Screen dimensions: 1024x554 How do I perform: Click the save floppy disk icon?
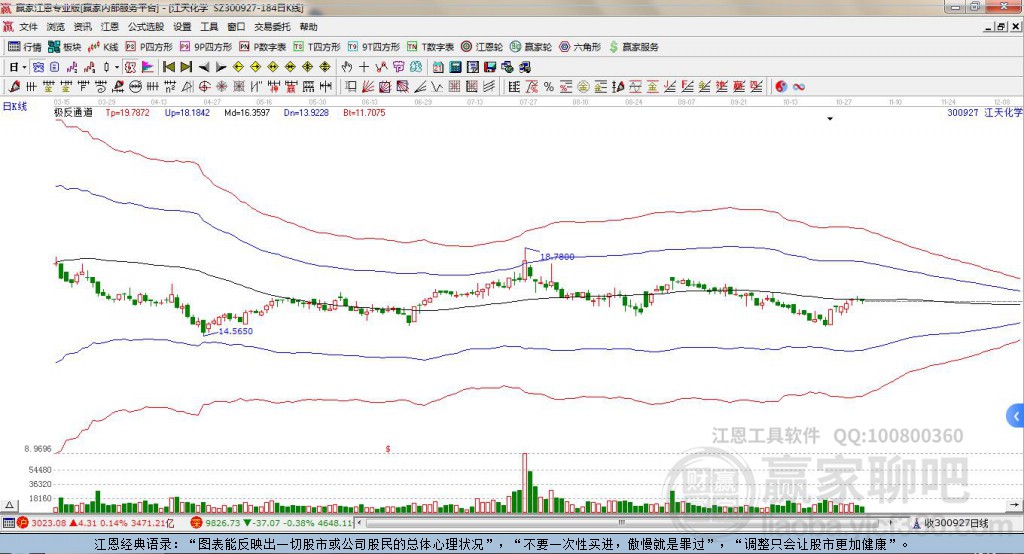click(490, 67)
